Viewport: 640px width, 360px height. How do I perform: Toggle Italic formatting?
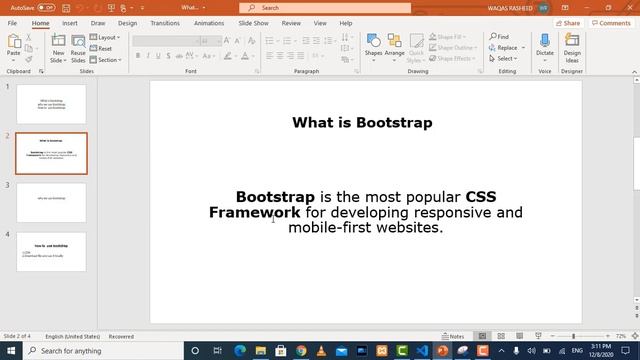pos(148,56)
